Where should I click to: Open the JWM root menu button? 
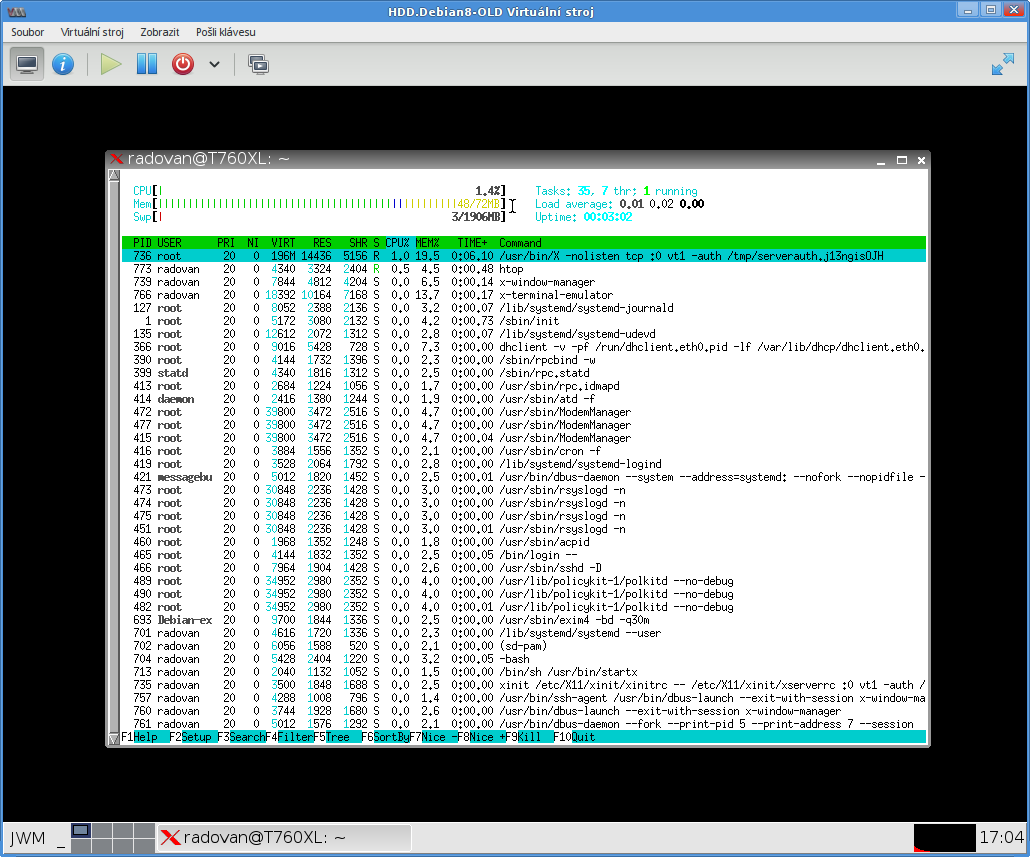point(28,839)
